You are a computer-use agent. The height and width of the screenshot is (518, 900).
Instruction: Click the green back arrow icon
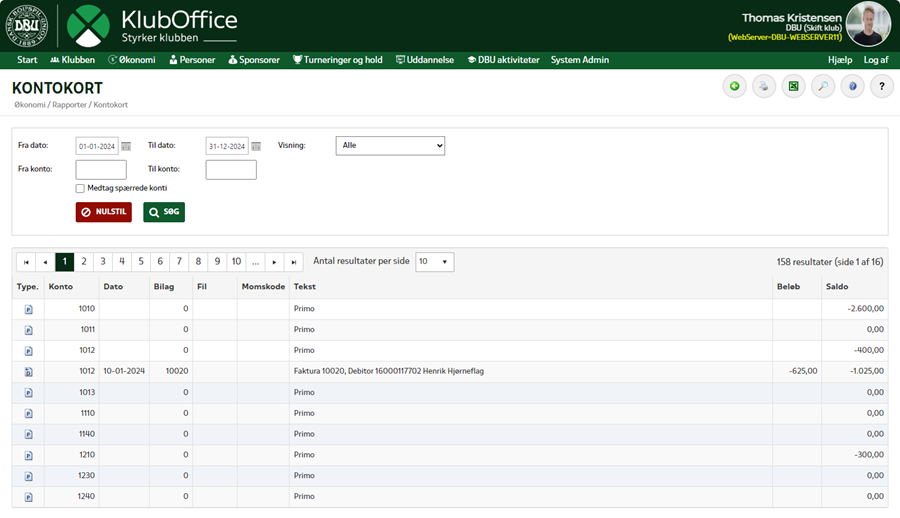tap(734, 87)
